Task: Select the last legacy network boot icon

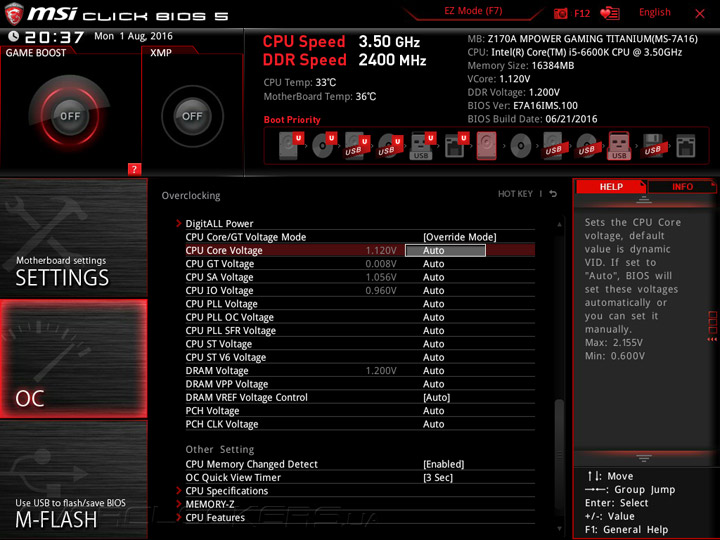Action: tap(686, 146)
